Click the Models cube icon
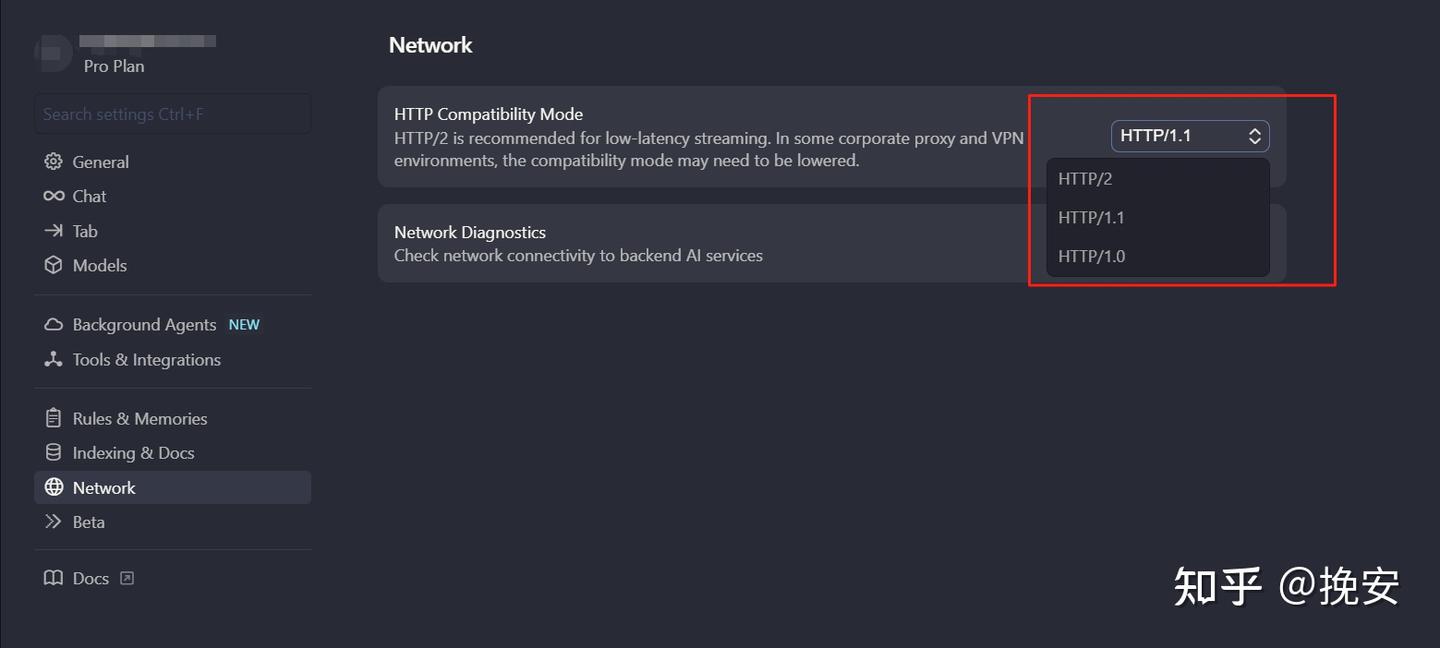The image size is (1440, 648). pyautogui.click(x=54, y=265)
